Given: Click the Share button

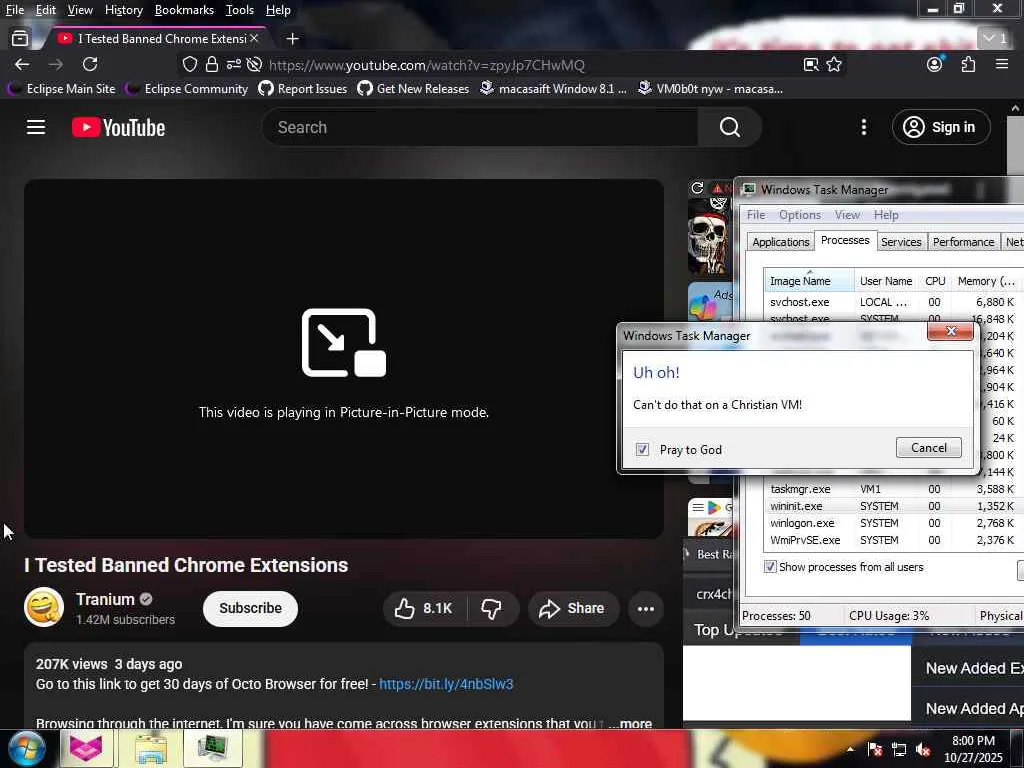Looking at the screenshot, I should pos(573,609).
